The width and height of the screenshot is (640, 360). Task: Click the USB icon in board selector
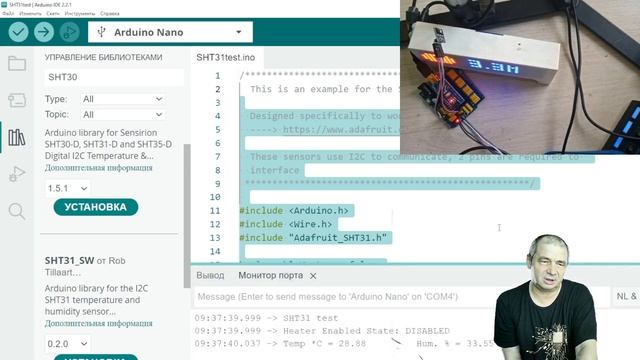(x=102, y=32)
